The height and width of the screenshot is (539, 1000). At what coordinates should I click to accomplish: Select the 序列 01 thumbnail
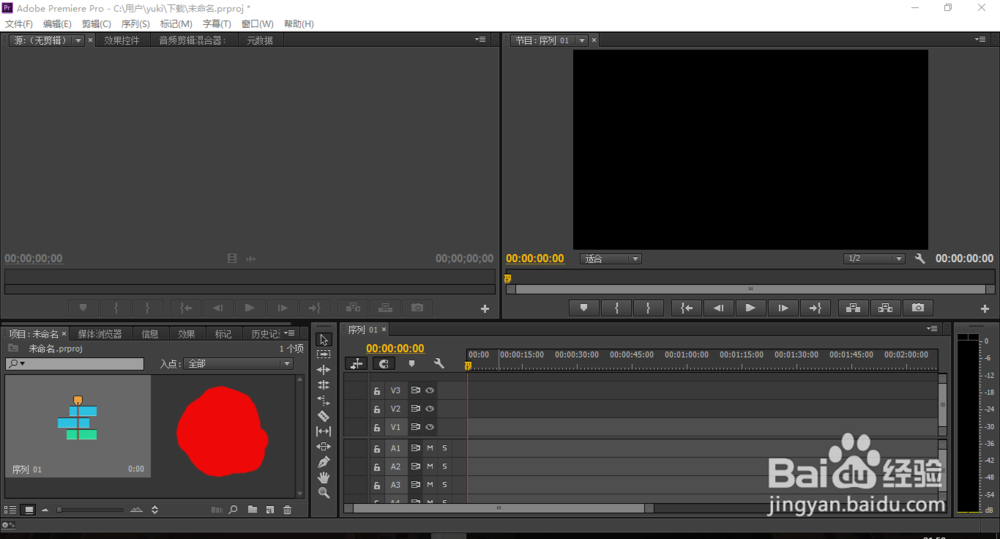78,425
